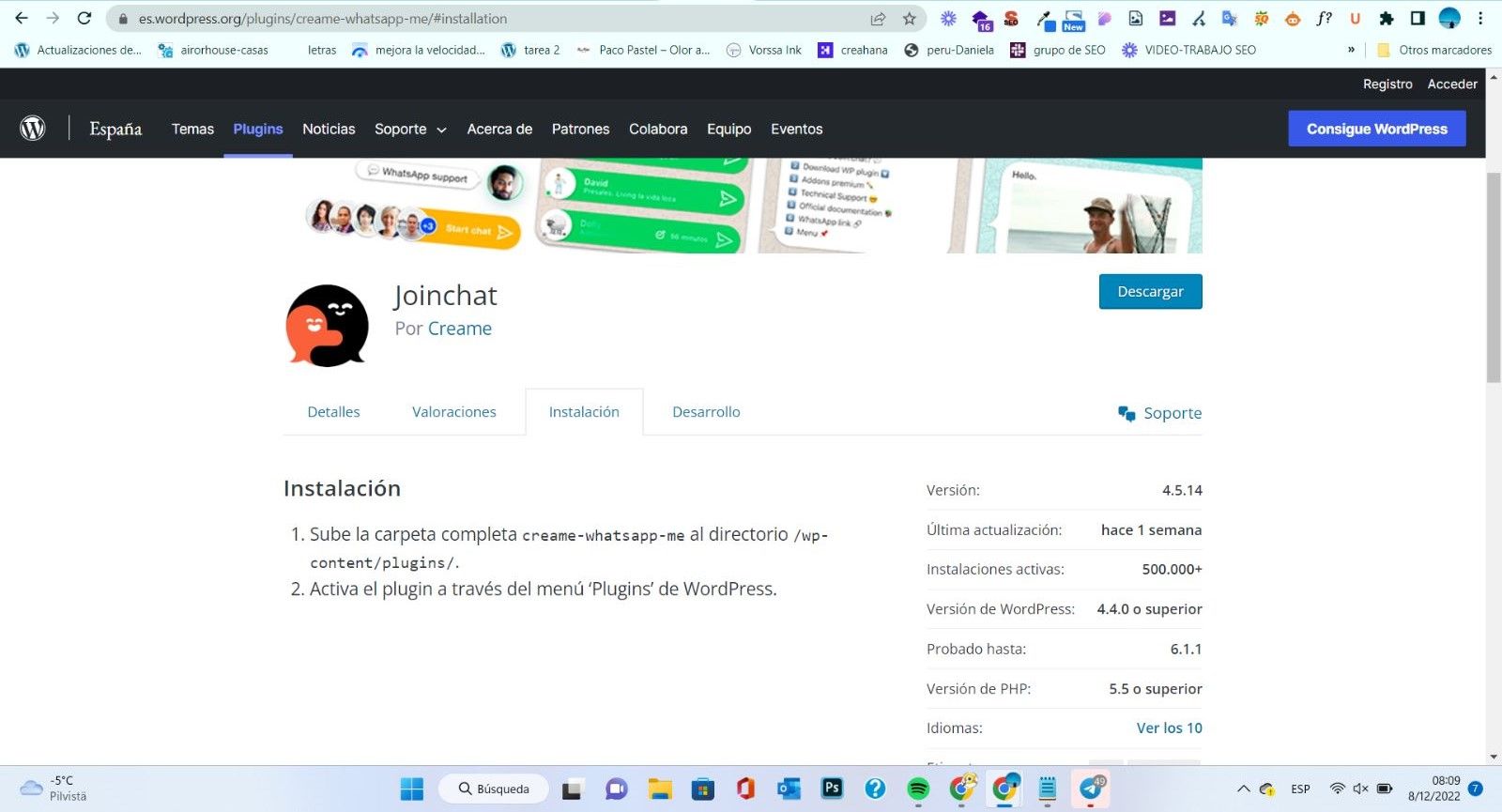Click the Ver los 10 languages link
1502x812 pixels.
tap(1169, 728)
